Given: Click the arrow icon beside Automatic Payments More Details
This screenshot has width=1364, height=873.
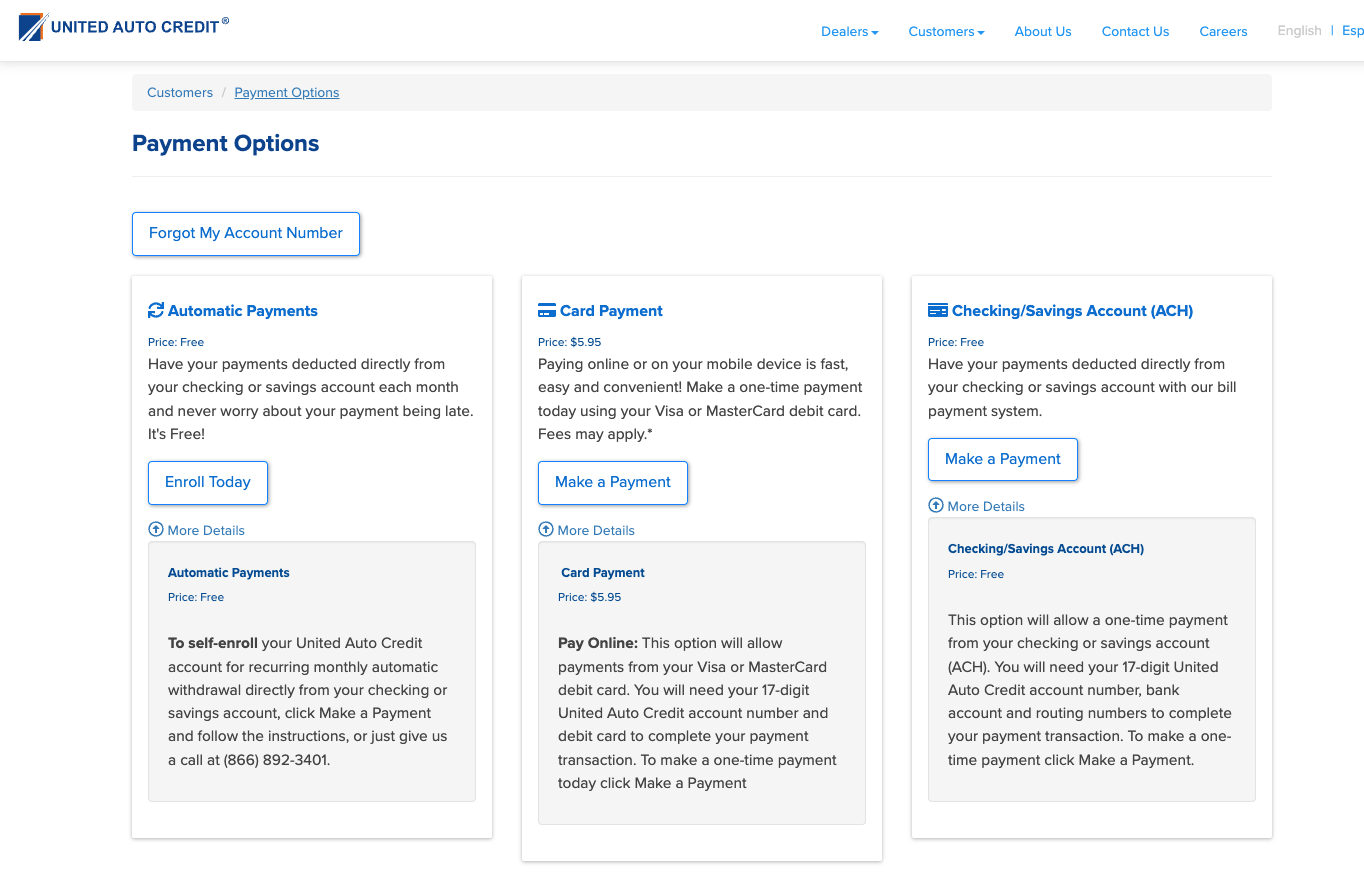Looking at the screenshot, I should point(156,529).
